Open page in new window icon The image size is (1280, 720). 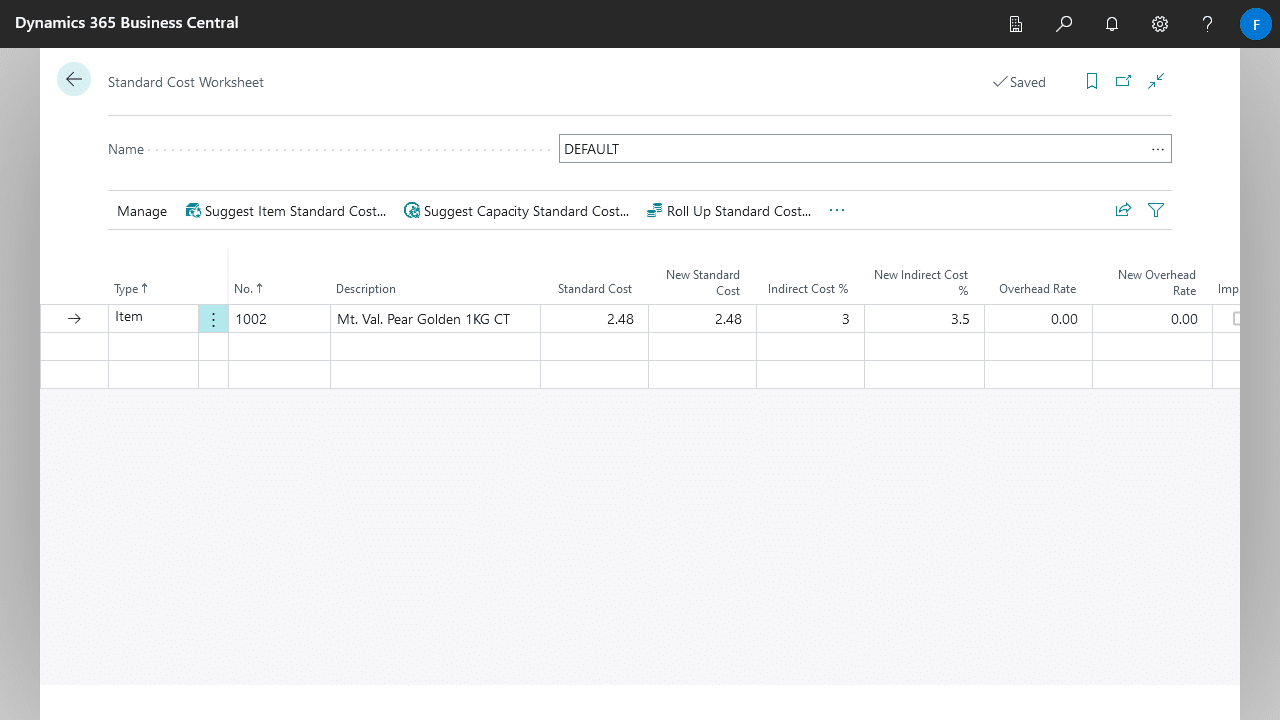[x=1124, y=82]
